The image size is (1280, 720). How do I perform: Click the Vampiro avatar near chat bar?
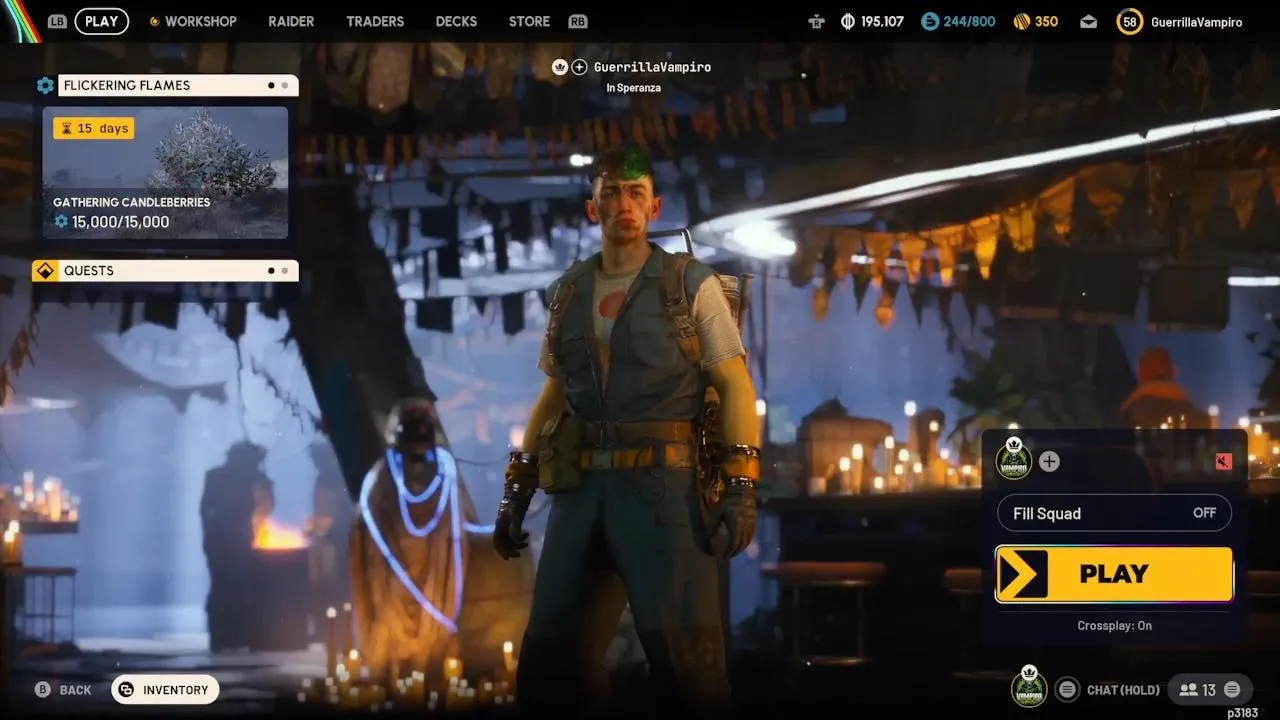point(1029,687)
